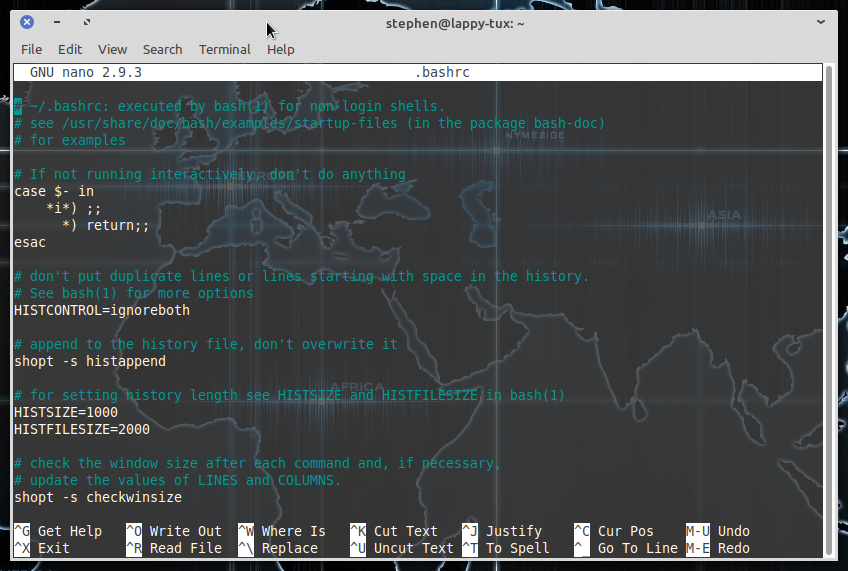Viewport: 848px width, 571px height.
Task: Click the ^U Uncut Text shortcut
Action: 402,548
